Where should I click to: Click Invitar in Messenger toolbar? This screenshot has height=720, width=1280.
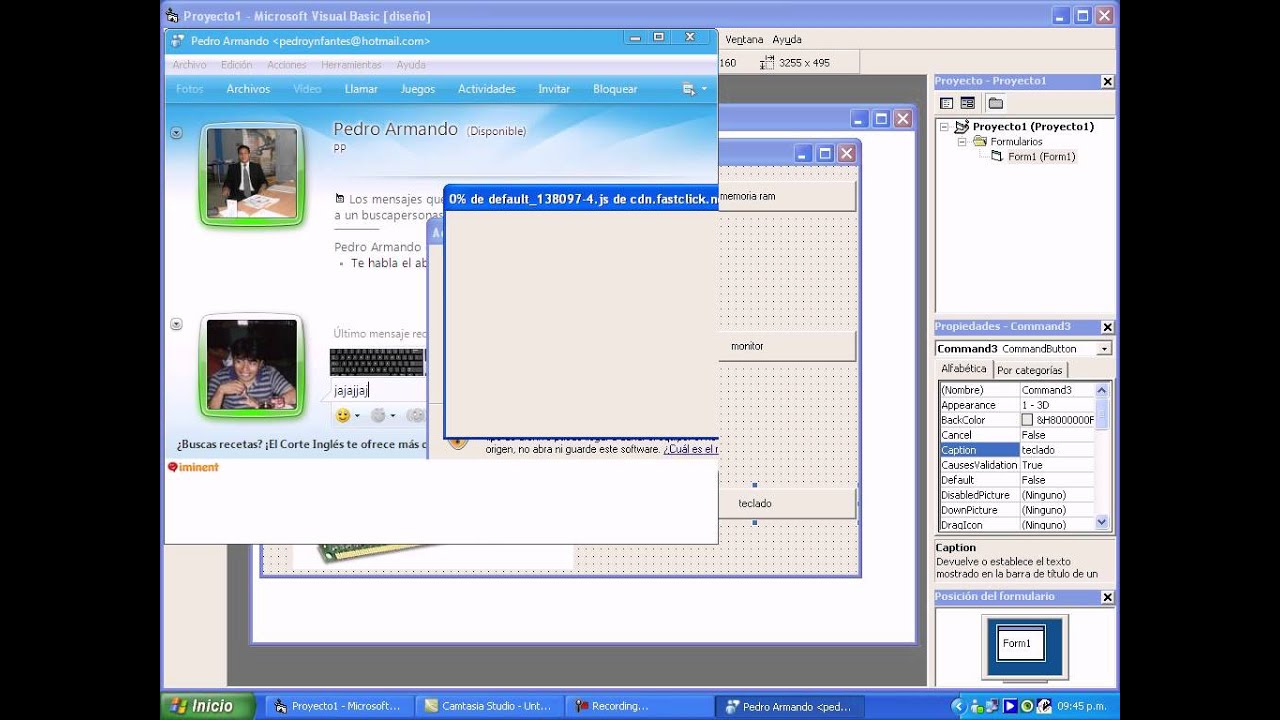pyautogui.click(x=554, y=89)
